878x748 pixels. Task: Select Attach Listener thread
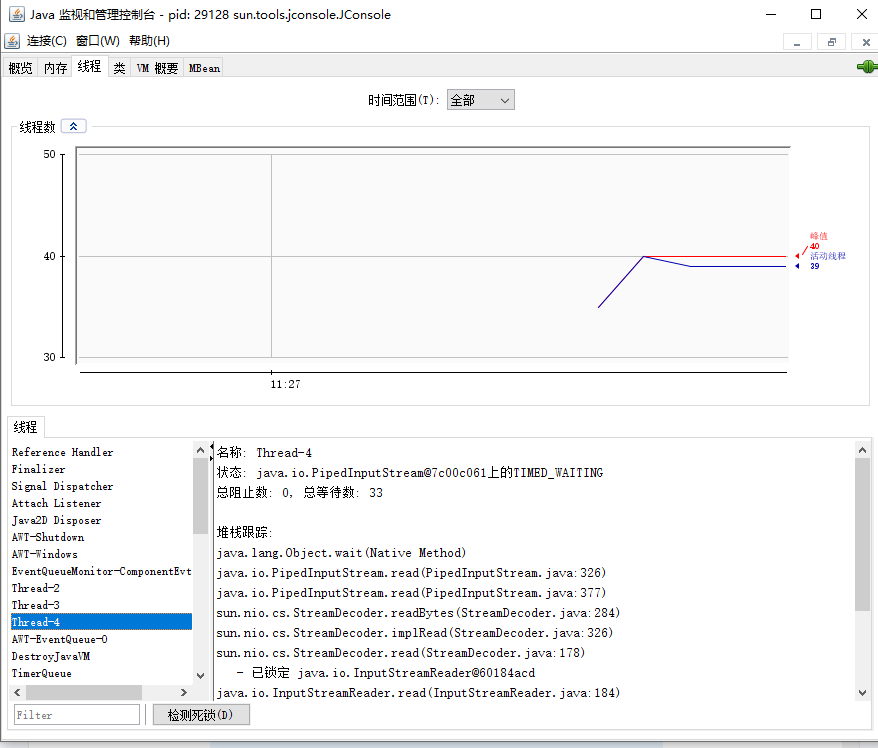click(101, 503)
